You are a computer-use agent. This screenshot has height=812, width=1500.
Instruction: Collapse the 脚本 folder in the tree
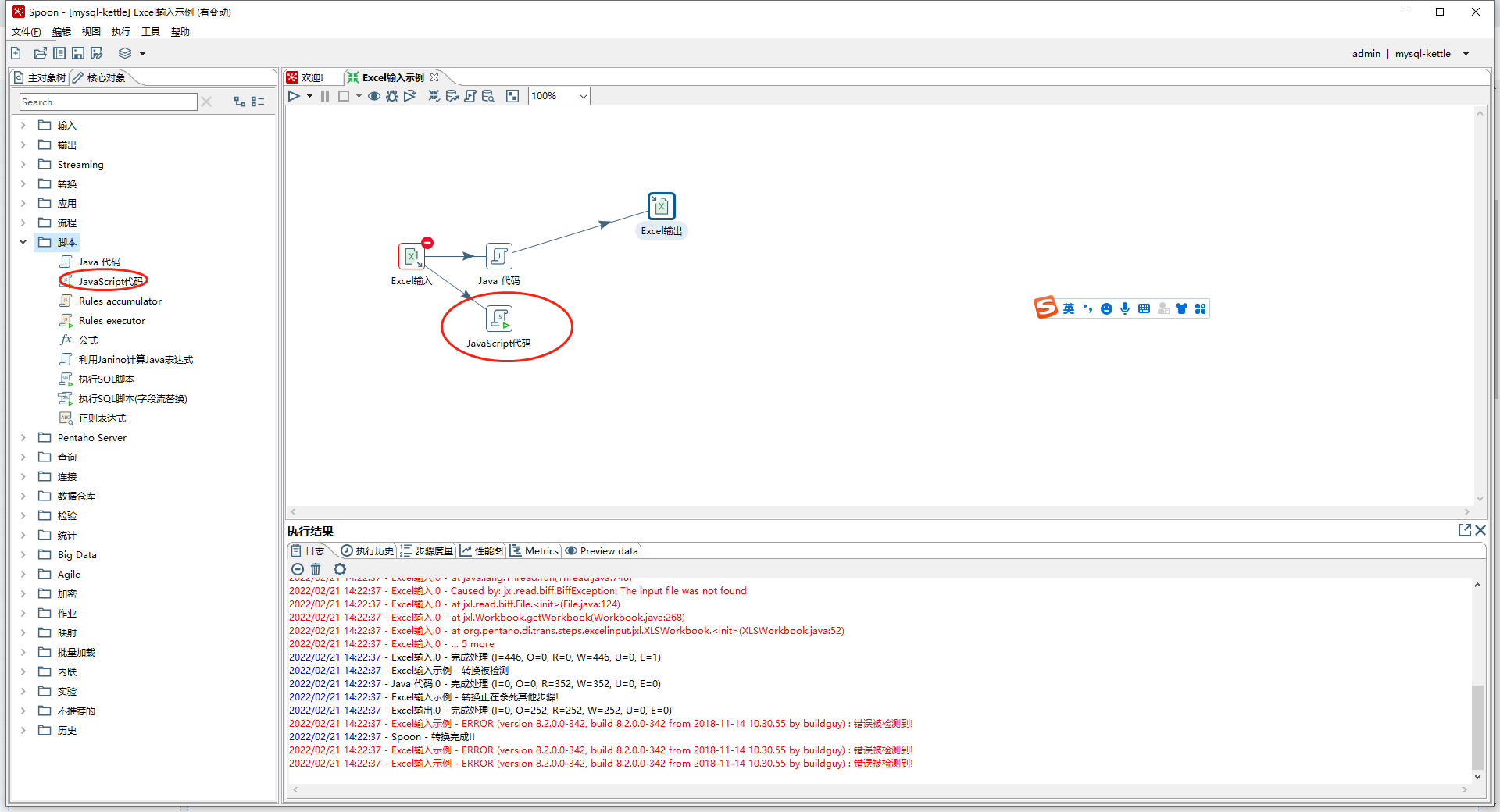(x=23, y=242)
